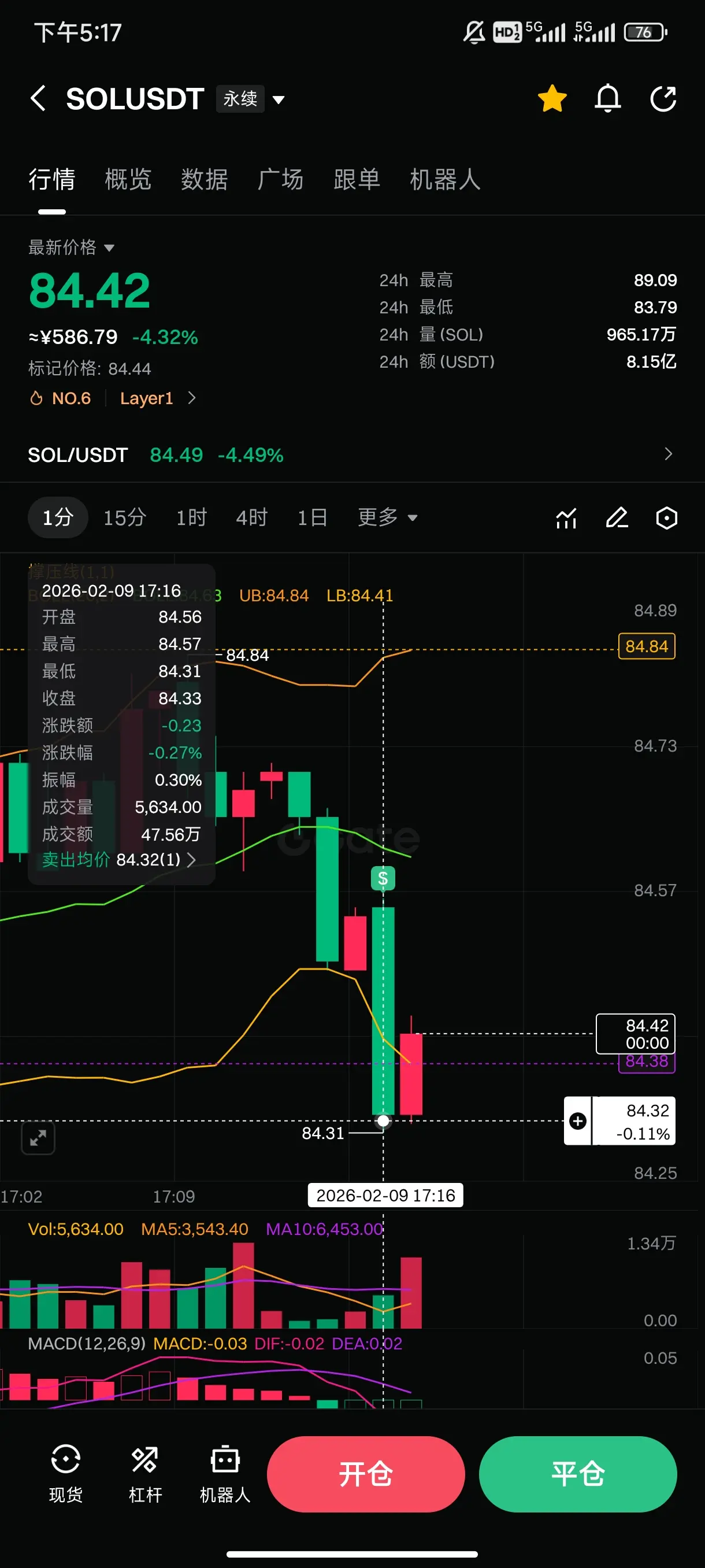Screen dimensions: 705x1568
Task: Go back using the left arrow
Action: pyautogui.click(x=38, y=99)
